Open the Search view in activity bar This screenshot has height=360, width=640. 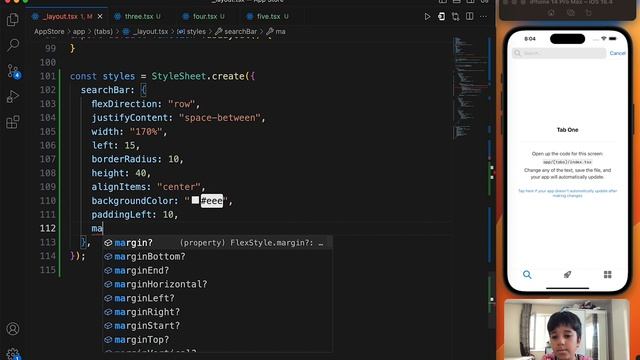click(13, 45)
